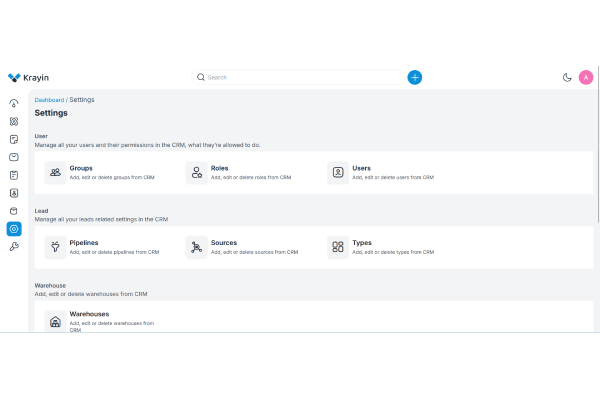Viewport: 600px width, 400px height.
Task: Open Activities sidebar icon
Action: coord(14,175)
